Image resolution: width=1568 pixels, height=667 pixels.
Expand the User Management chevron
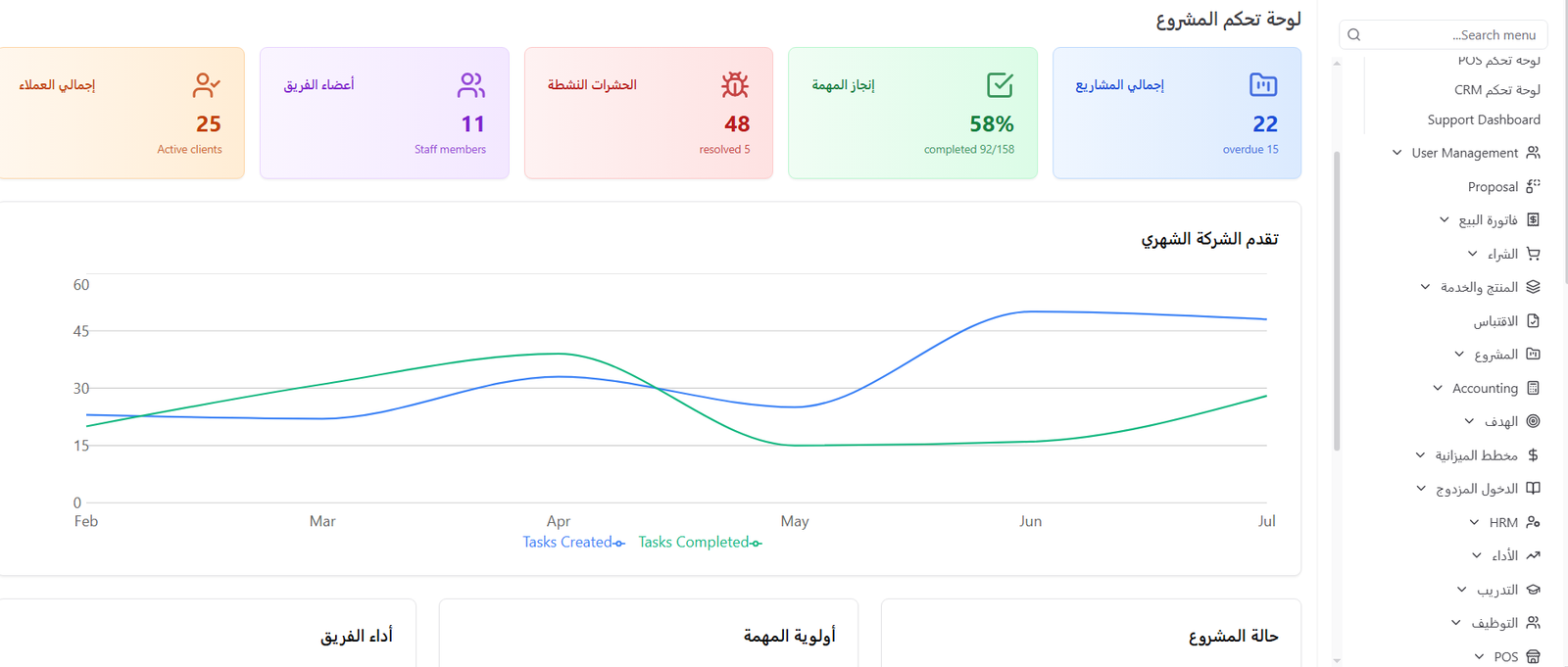coord(1396,153)
